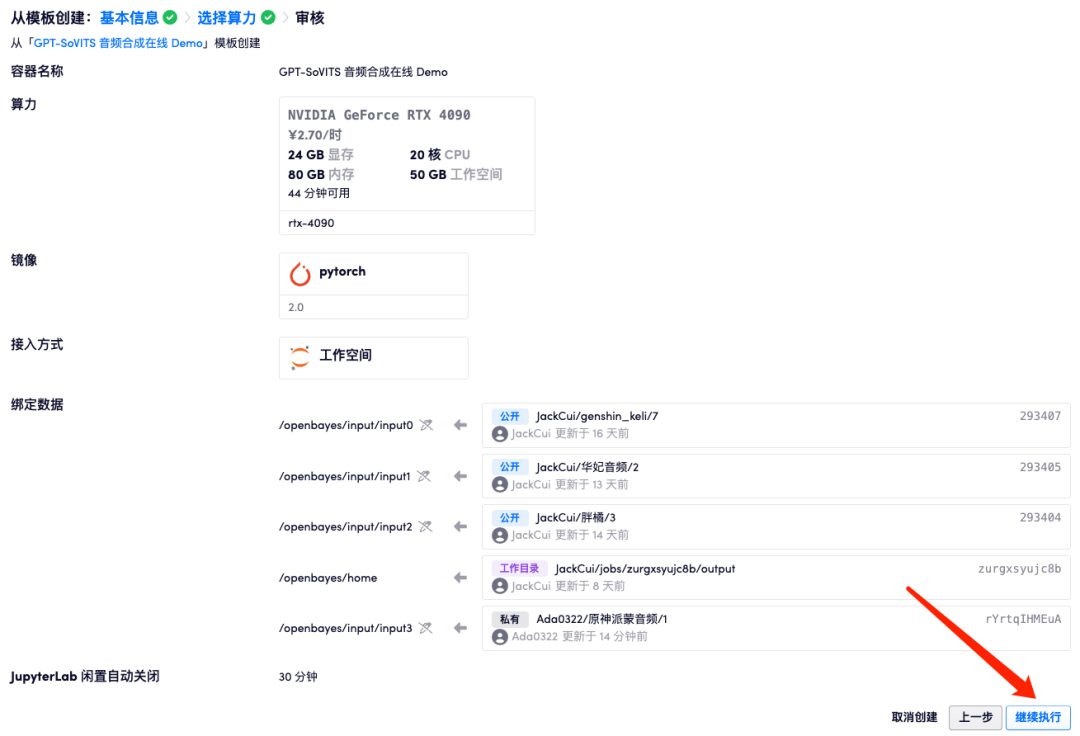The image size is (1080, 736).
Task: Open dataset JackCui/胖橘/3
Action: click(x=576, y=517)
